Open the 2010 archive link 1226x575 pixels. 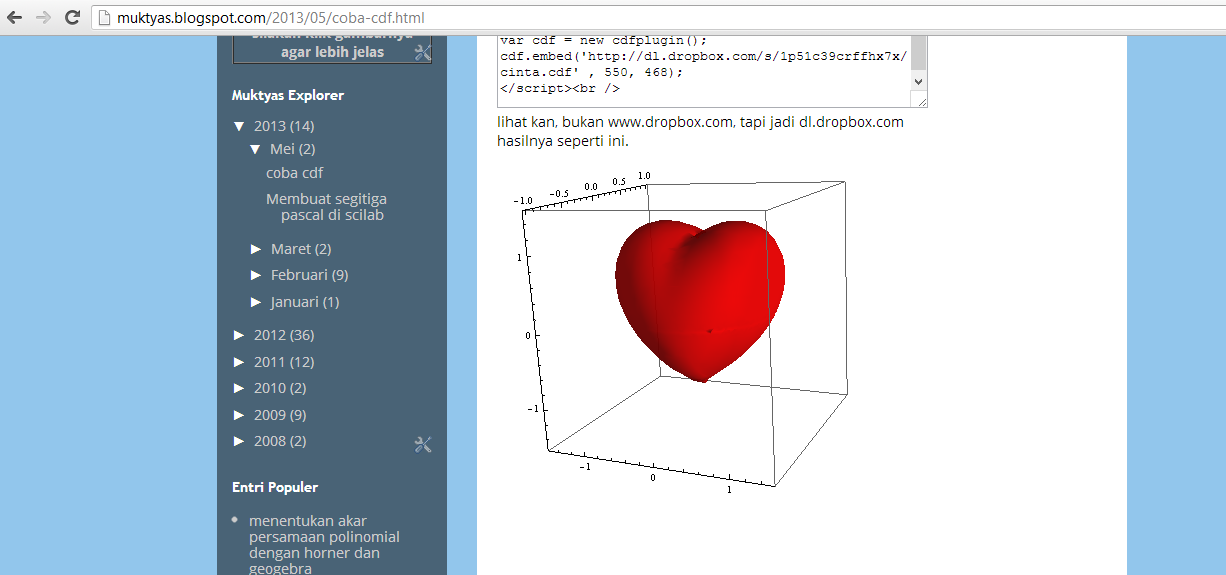[x=270, y=388]
